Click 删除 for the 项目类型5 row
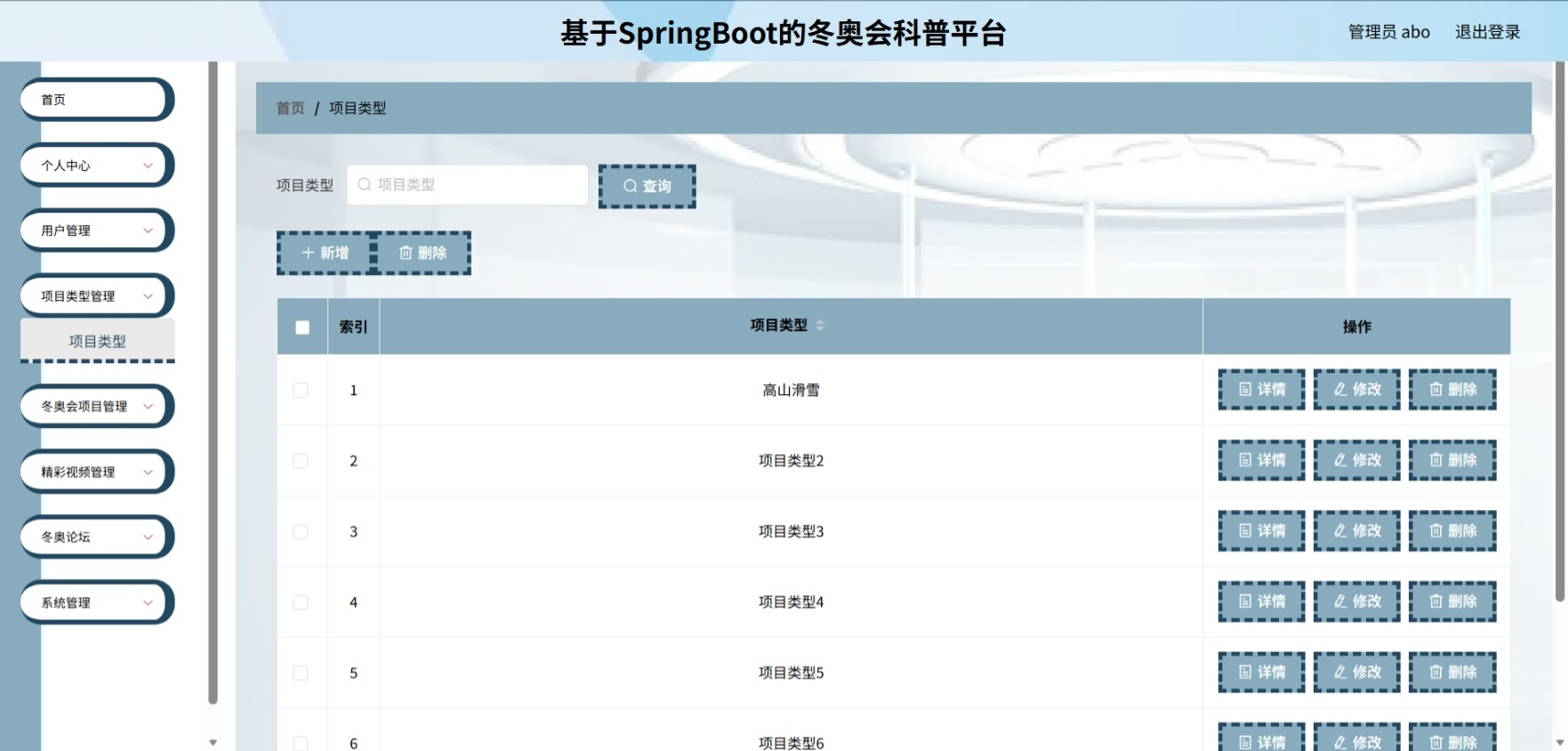Viewport: 1568px width, 751px height. (x=1452, y=673)
